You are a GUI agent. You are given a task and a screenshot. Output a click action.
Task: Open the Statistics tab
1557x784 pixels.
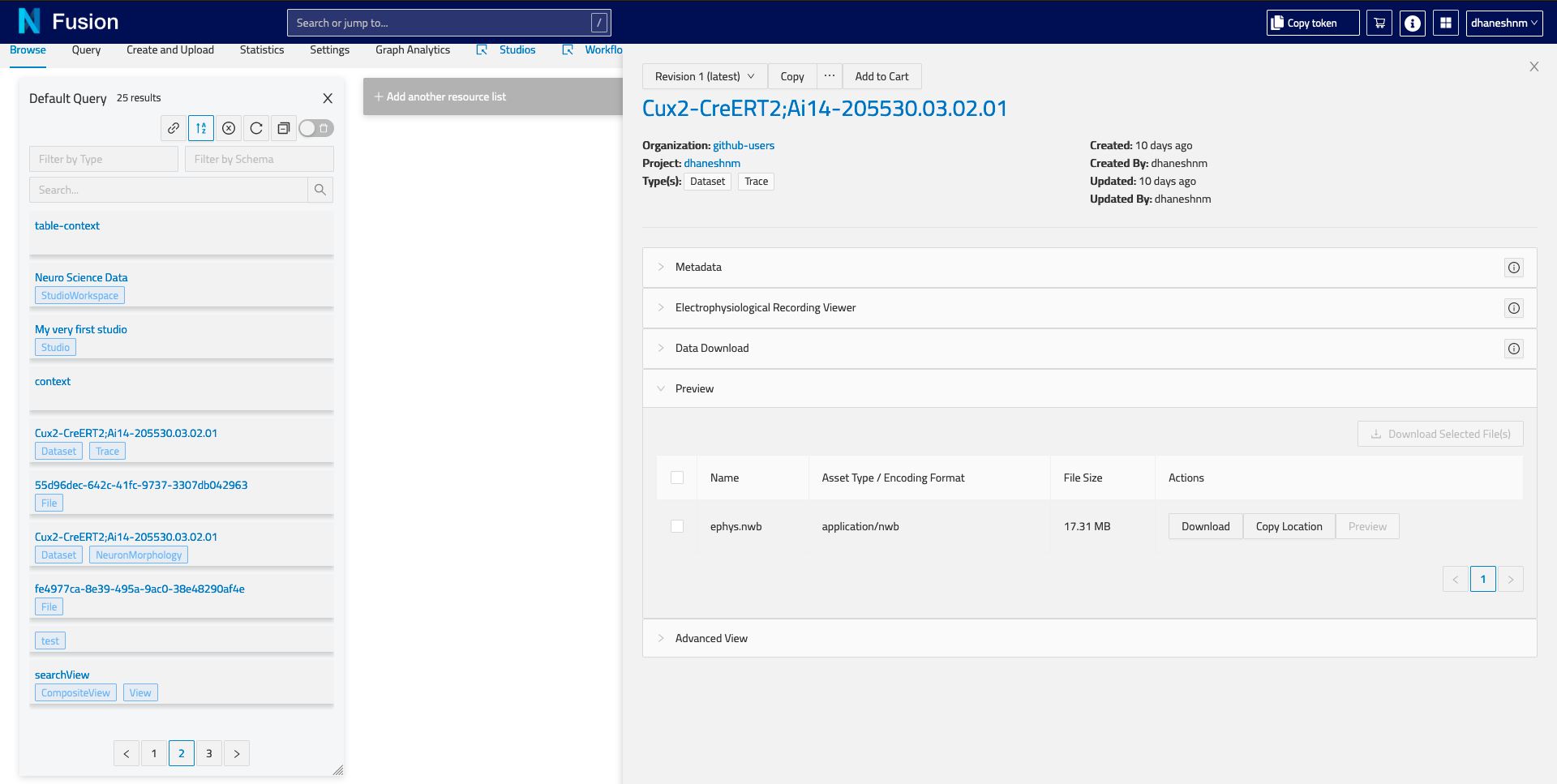coord(262,50)
